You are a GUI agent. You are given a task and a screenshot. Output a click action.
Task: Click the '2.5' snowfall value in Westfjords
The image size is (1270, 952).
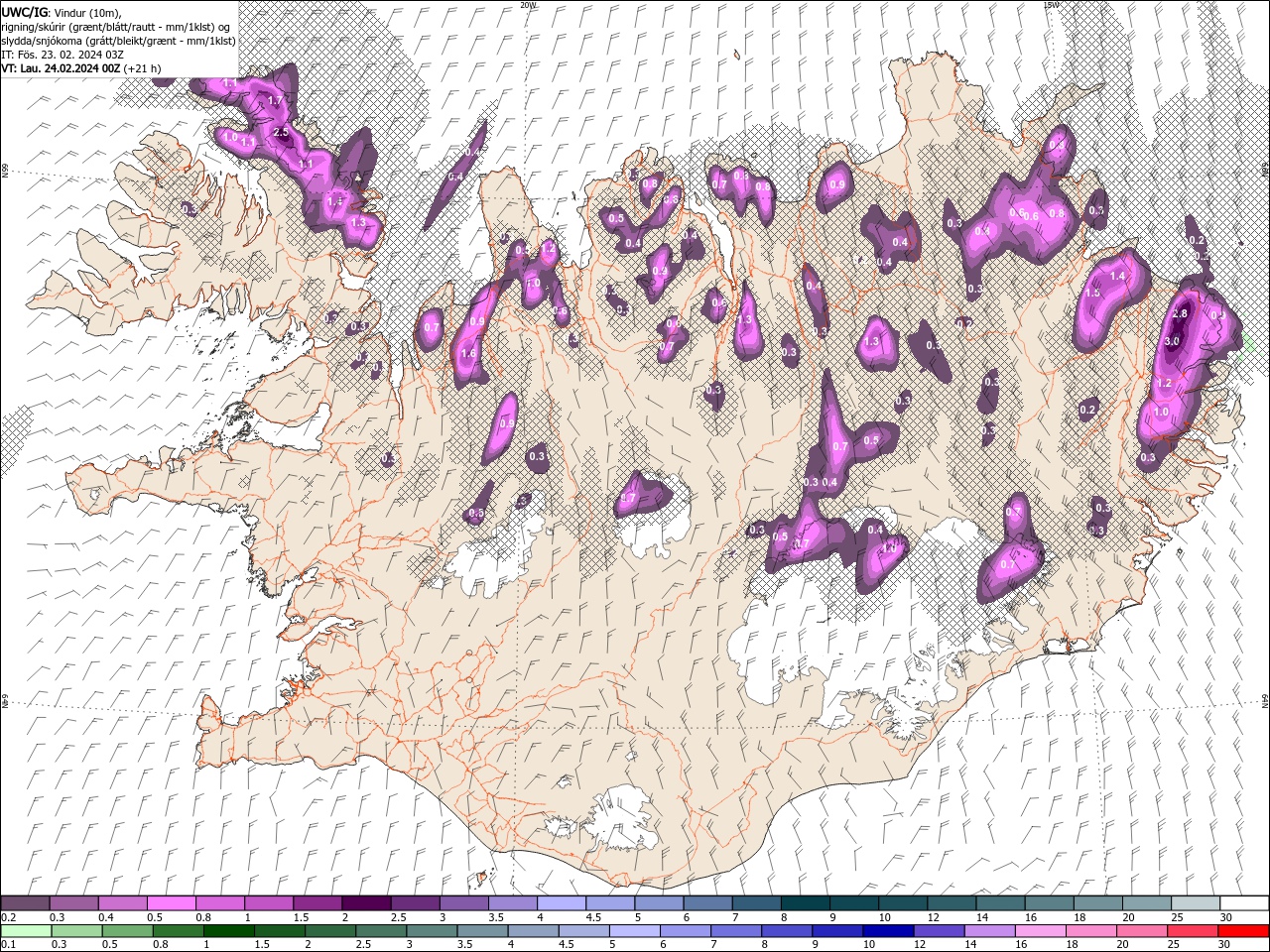point(281,132)
